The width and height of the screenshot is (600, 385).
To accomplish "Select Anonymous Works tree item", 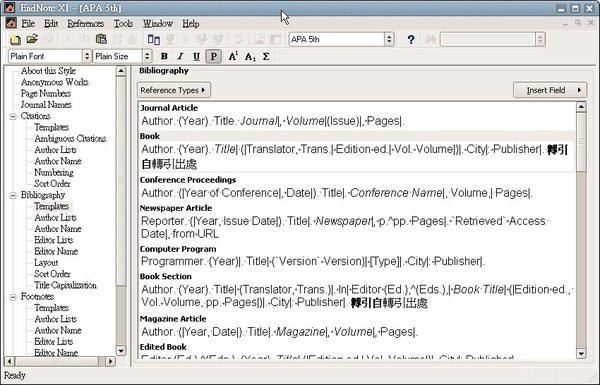I will tap(54, 82).
